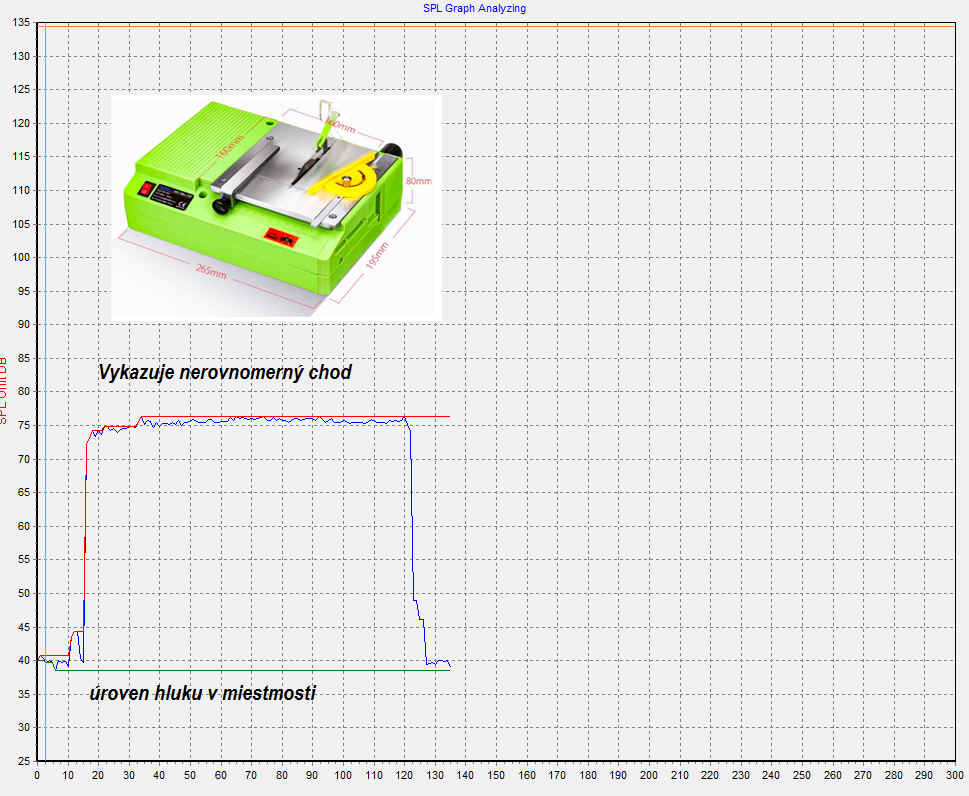
Task: Click the "80mm" height label in the image
Action: click(x=419, y=182)
